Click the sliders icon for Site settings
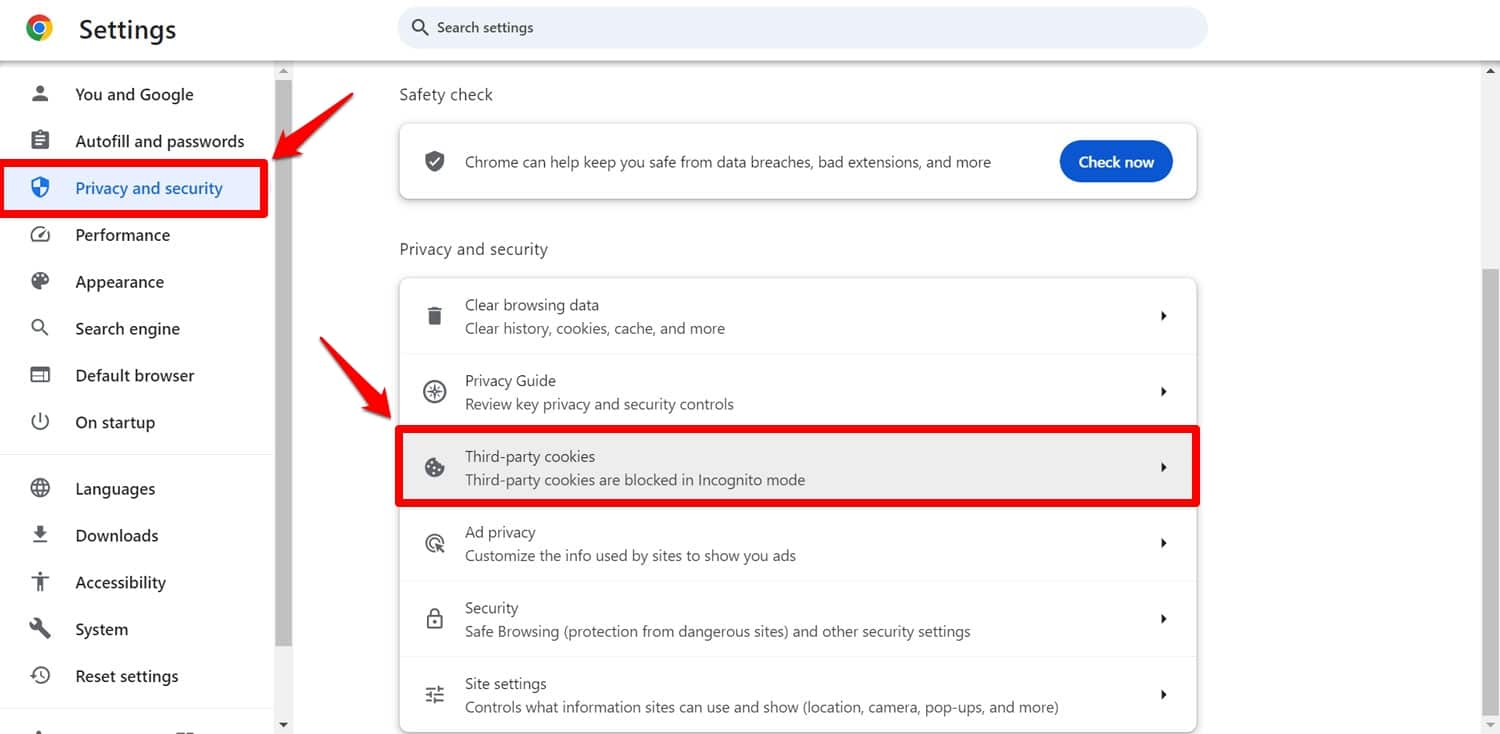This screenshot has width=1500, height=734. 434,695
